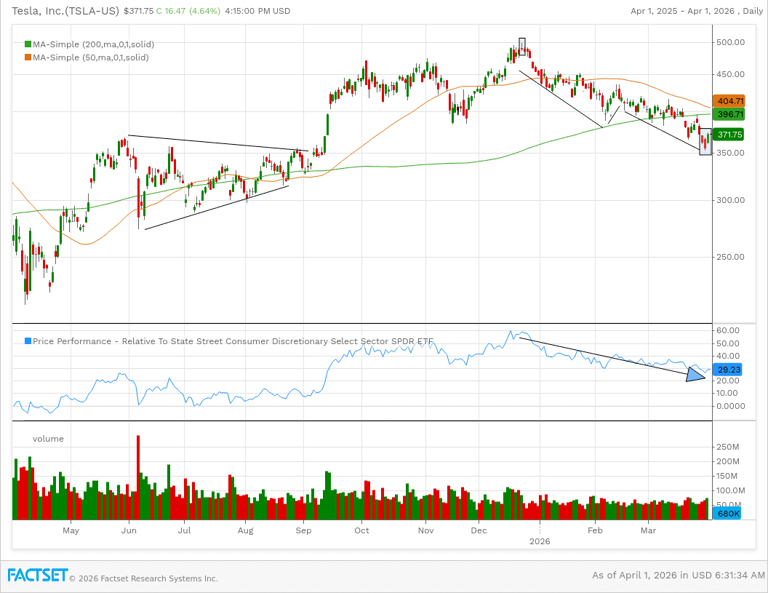Click the tallest red volume bar in June
The height and width of the screenshot is (593, 768).
(138, 477)
